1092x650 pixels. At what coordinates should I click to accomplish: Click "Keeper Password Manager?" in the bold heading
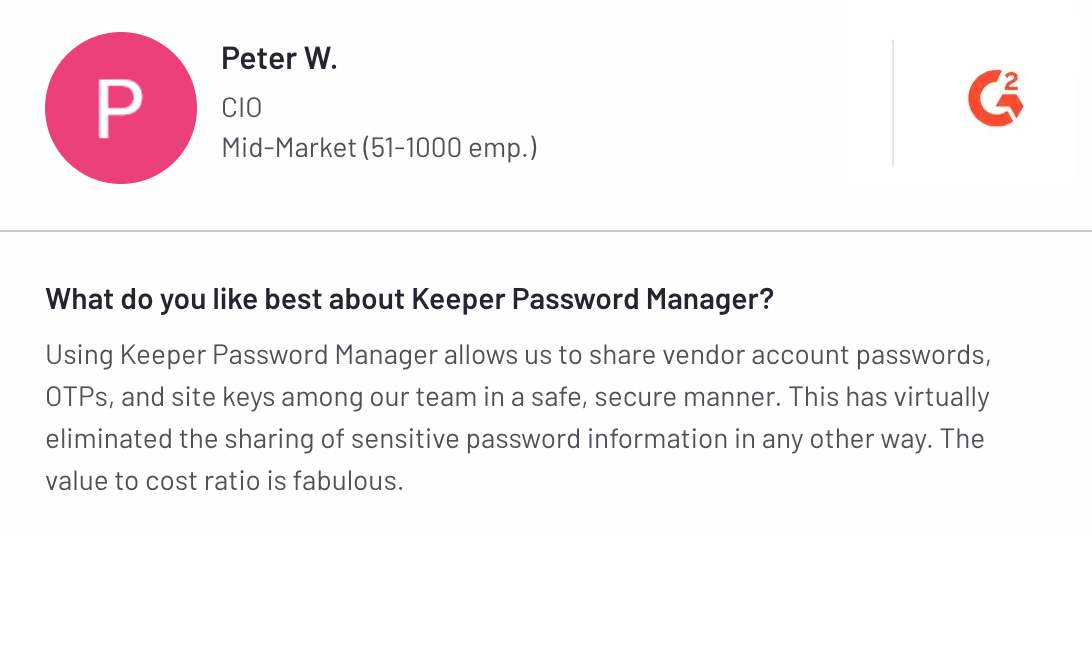point(592,299)
